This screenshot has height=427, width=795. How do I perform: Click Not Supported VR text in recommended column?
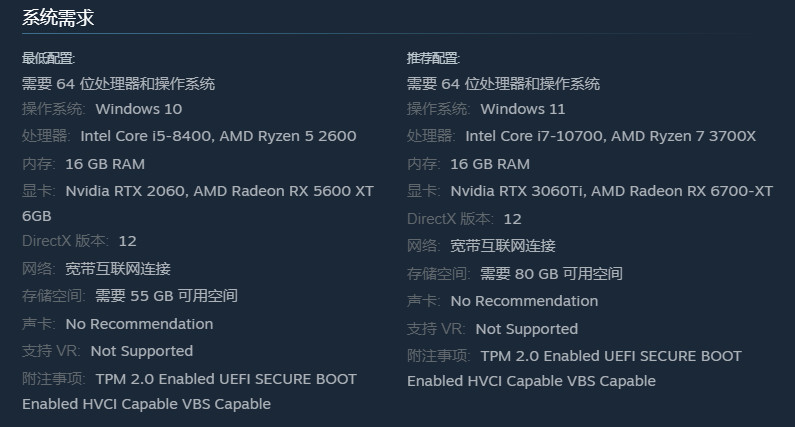[527, 329]
